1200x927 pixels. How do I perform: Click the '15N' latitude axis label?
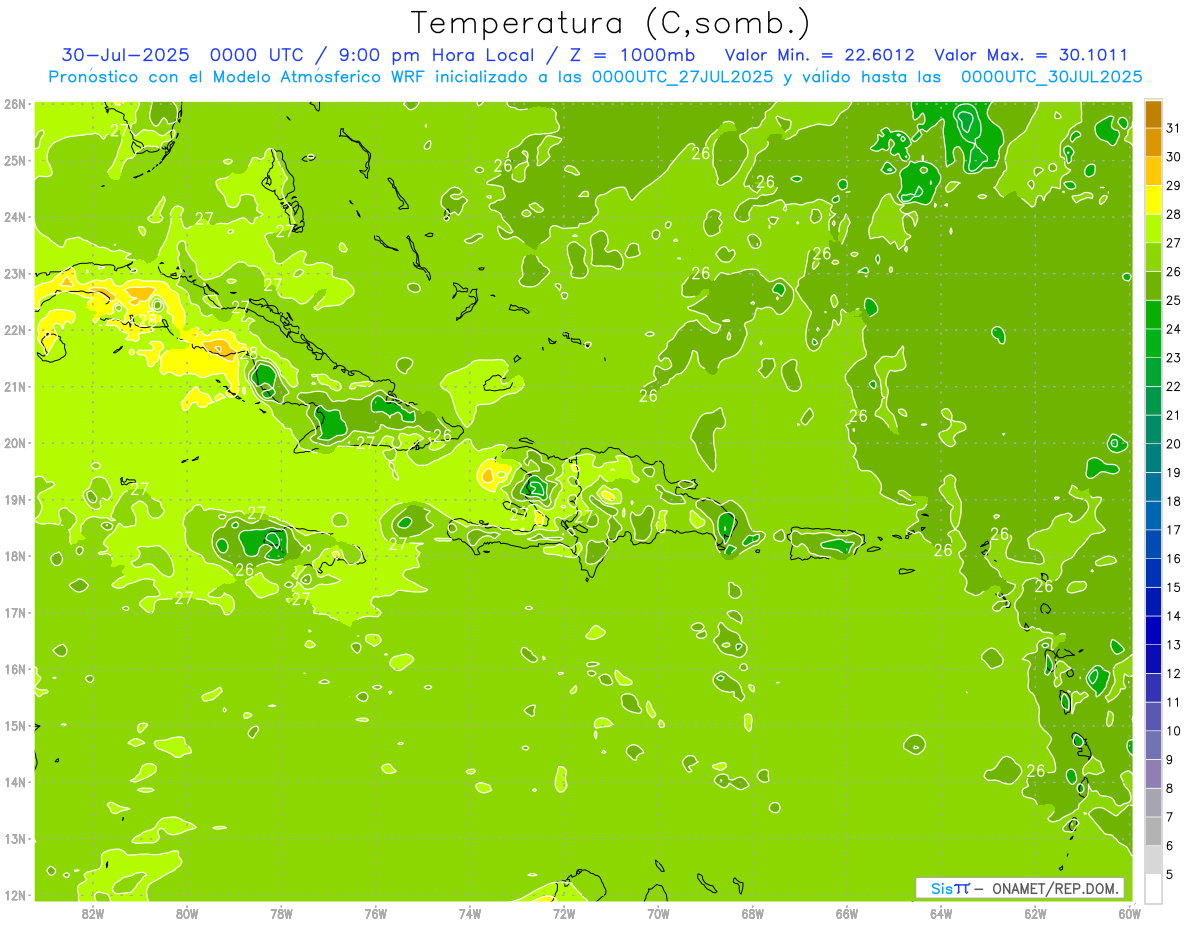point(16,725)
